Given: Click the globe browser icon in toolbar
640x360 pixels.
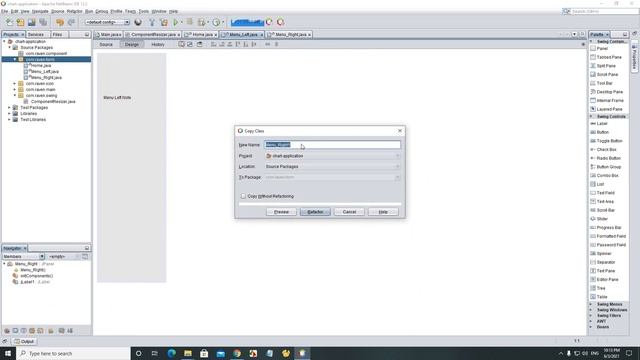Looking at the screenshot, I should 138,22.
